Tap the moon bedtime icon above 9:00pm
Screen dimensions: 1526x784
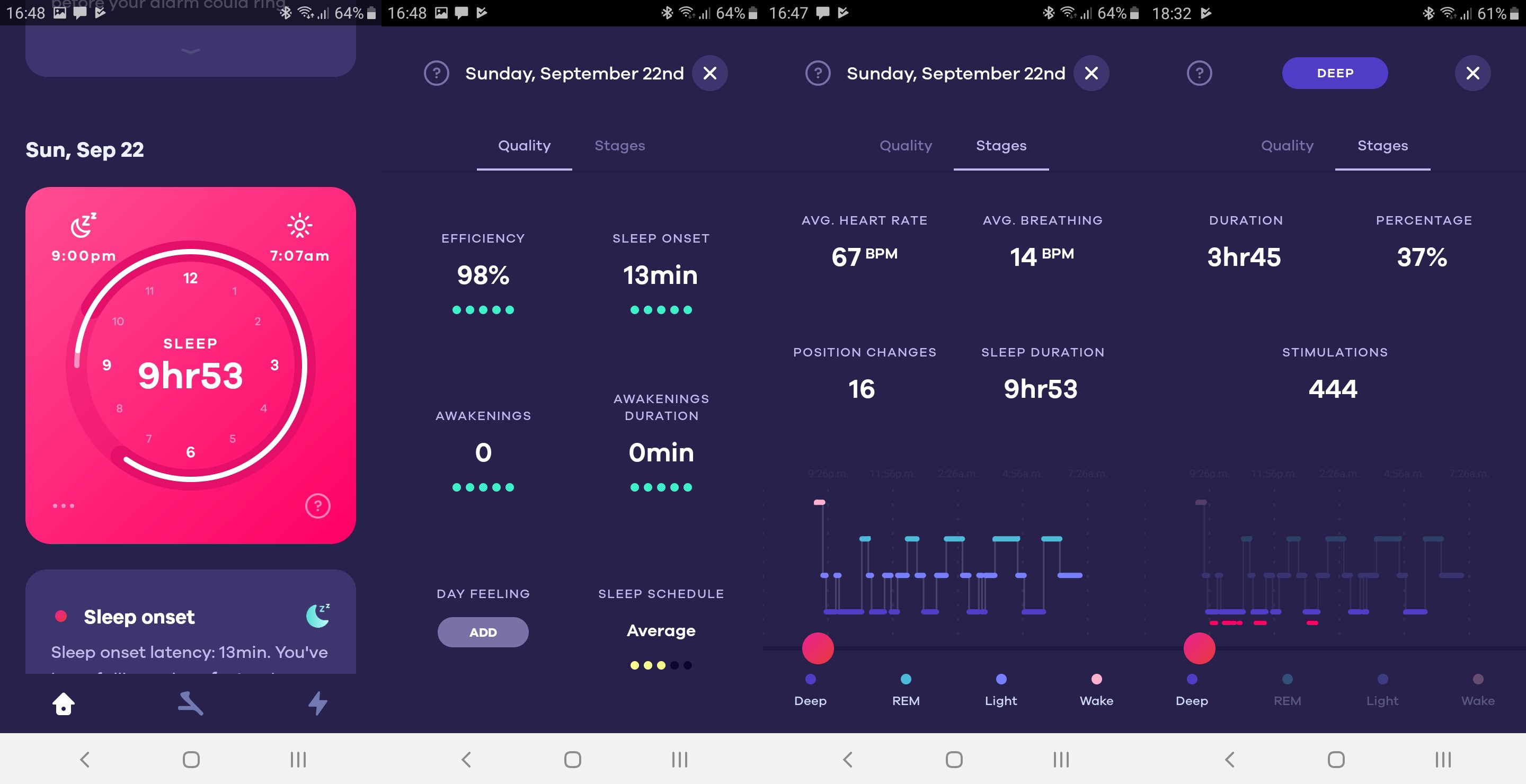pos(84,225)
